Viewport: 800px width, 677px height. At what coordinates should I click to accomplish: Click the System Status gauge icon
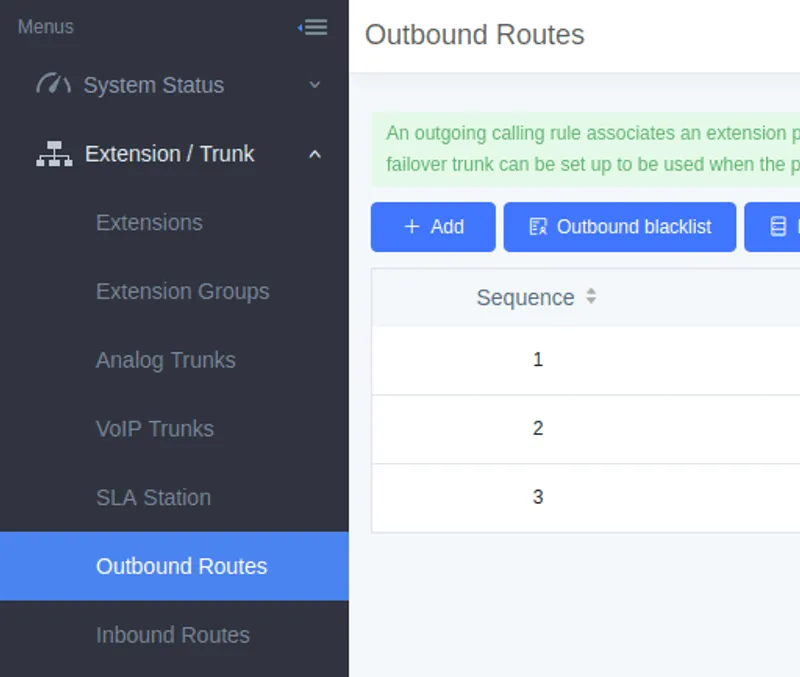(53, 85)
